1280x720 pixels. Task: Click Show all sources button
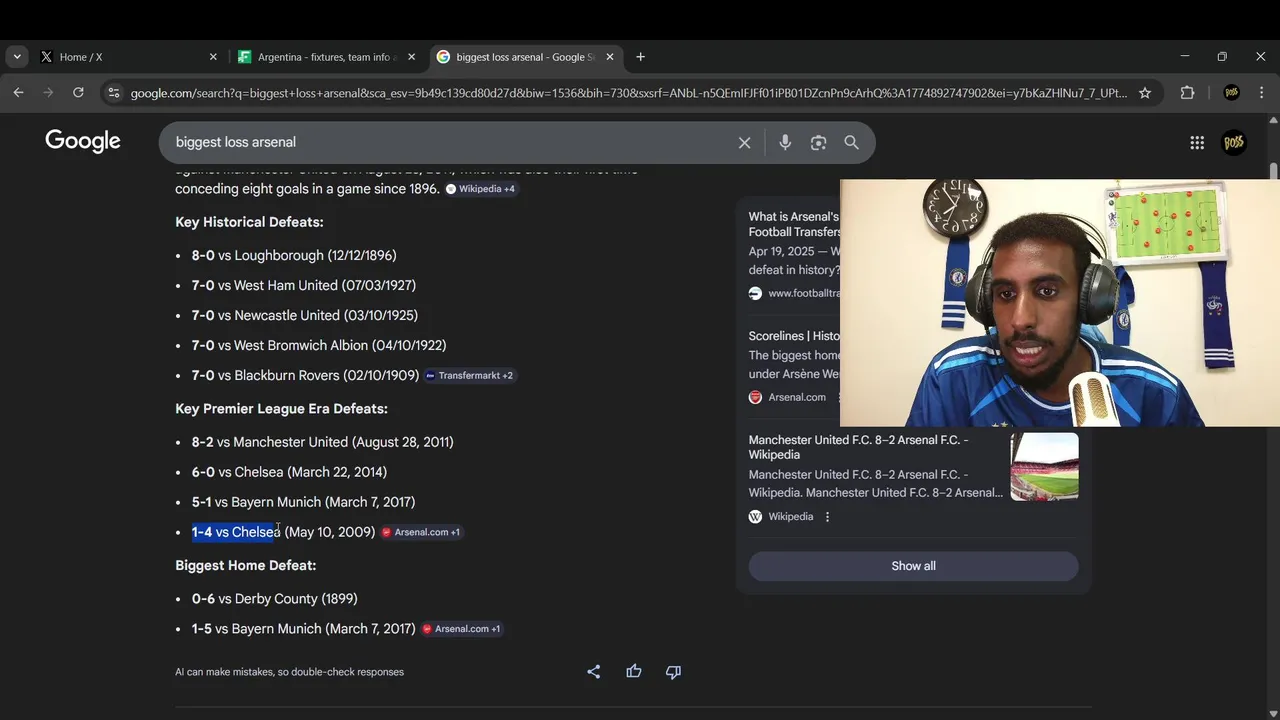(x=913, y=566)
